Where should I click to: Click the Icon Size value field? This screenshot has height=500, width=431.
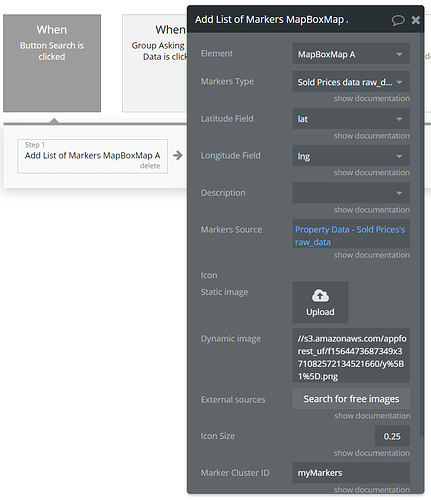pyautogui.click(x=392, y=436)
